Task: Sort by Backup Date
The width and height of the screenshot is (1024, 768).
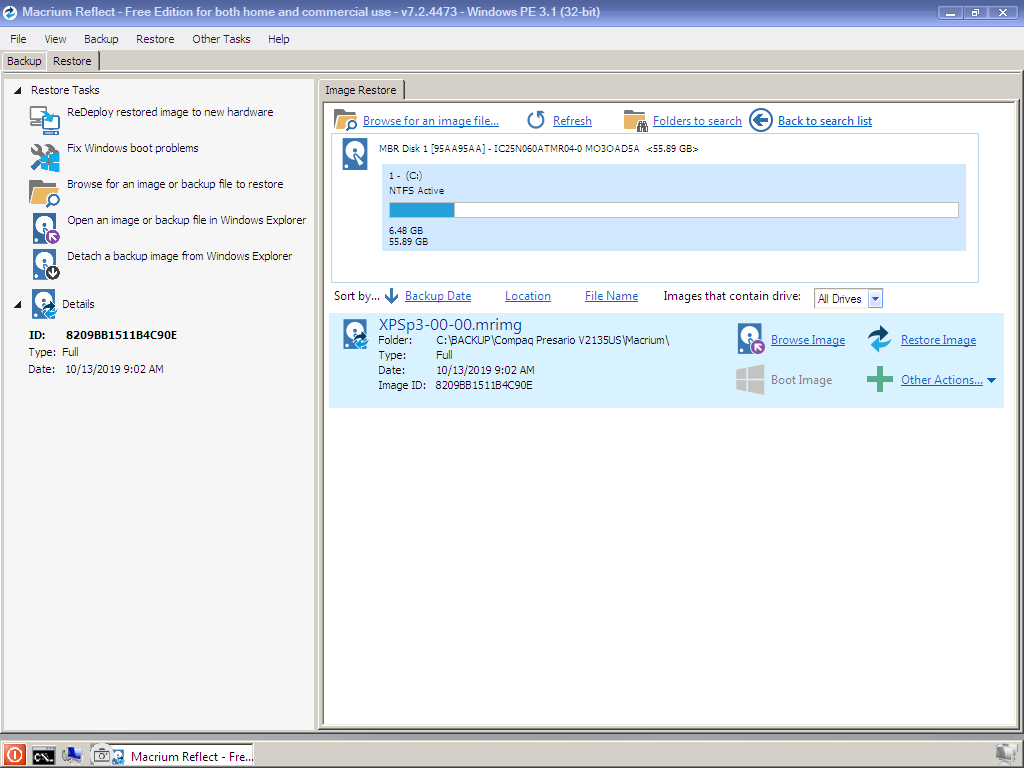Action: [438, 296]
